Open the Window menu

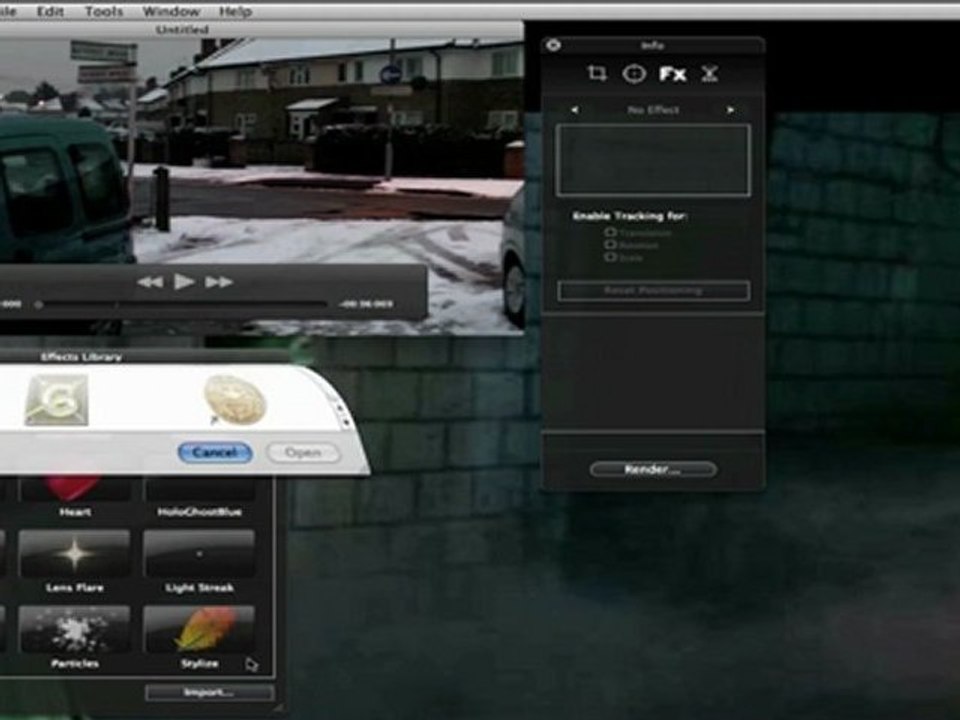pyautogui.click(x=171, y=12)
